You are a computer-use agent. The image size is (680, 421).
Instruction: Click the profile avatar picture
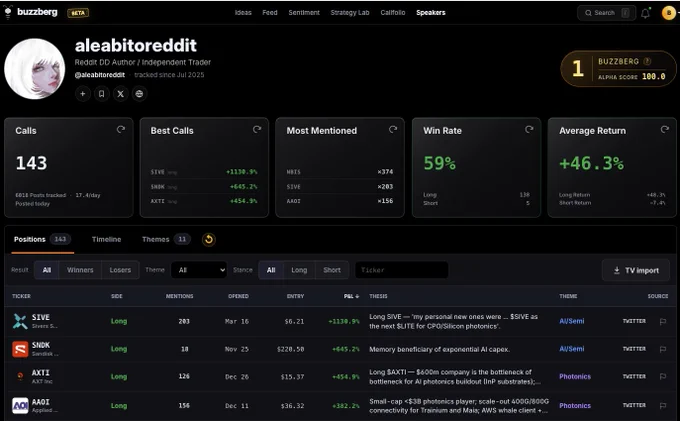click(x=35, y=69)
